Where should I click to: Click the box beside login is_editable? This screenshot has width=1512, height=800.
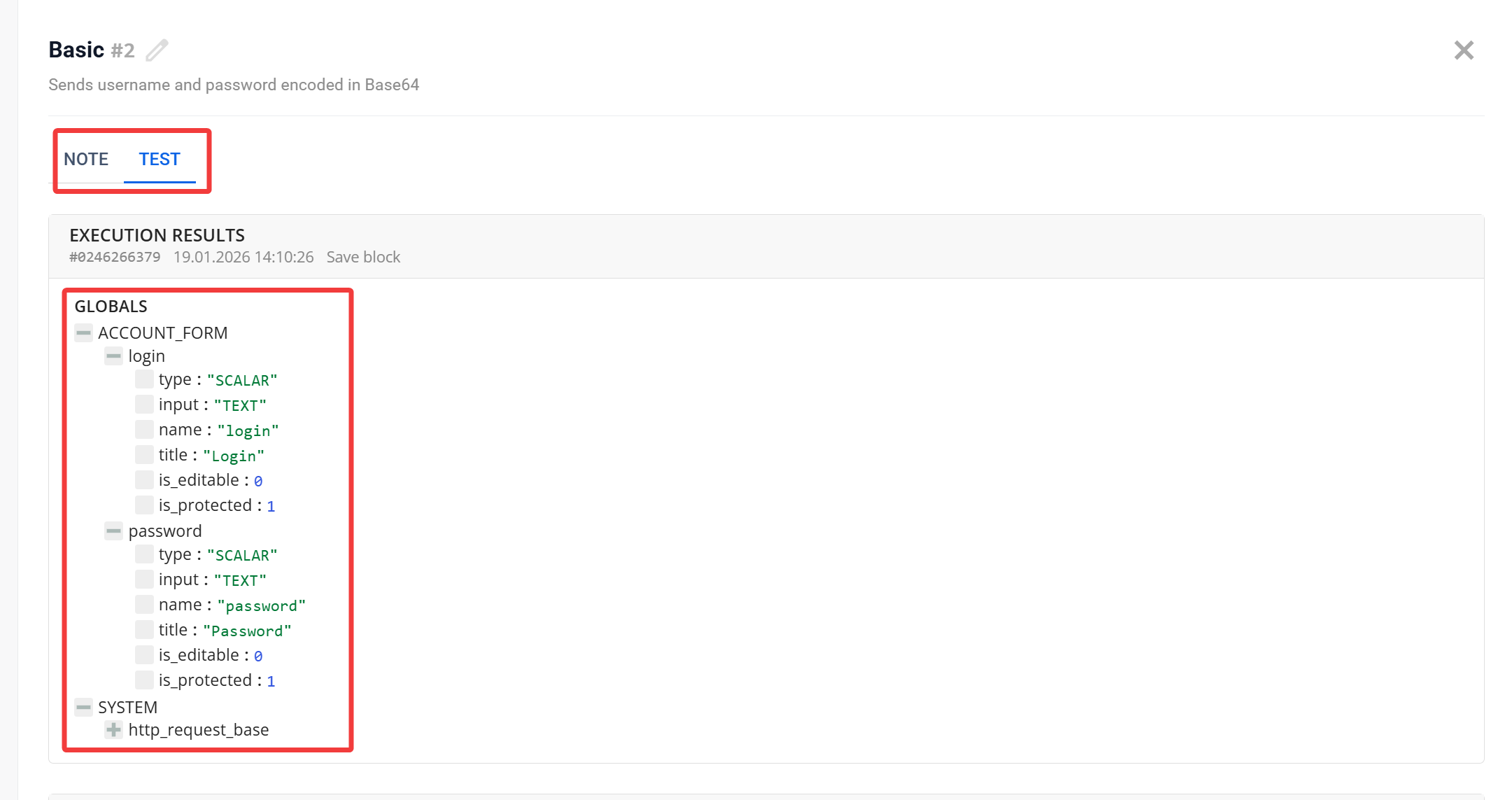point(144,480)
